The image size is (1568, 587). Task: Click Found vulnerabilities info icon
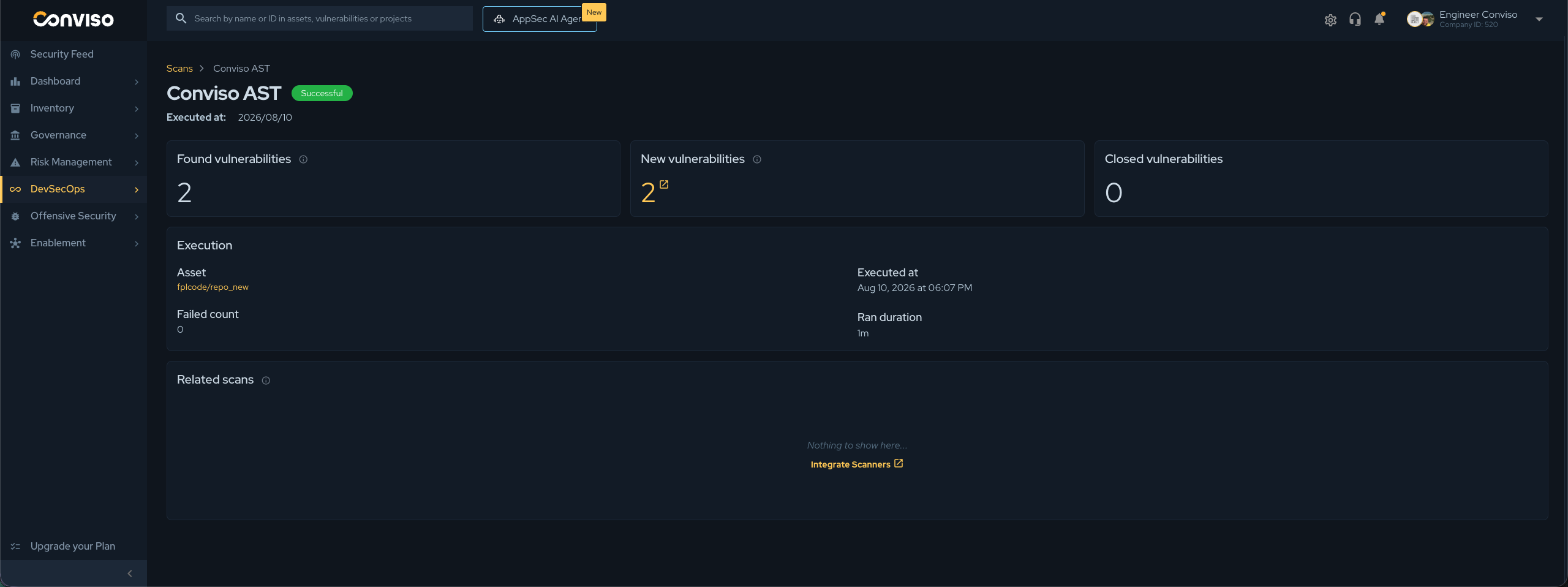[303, 159]
